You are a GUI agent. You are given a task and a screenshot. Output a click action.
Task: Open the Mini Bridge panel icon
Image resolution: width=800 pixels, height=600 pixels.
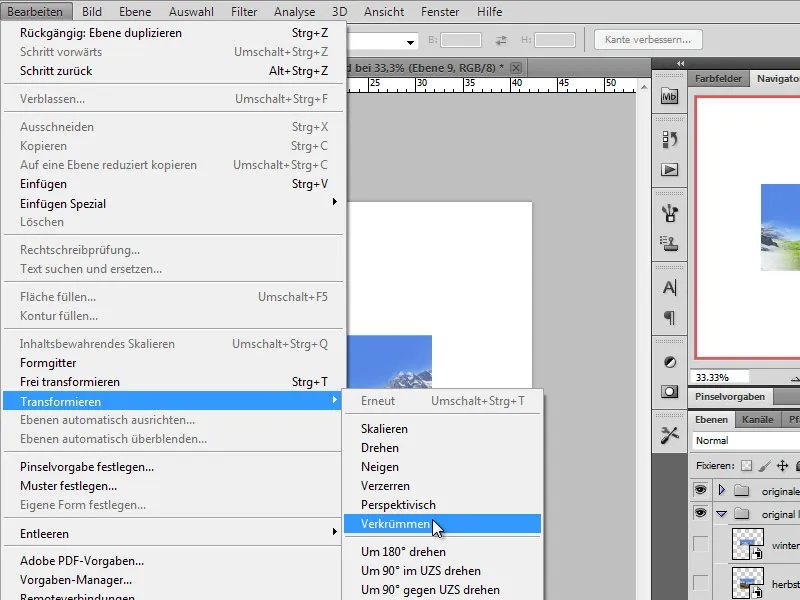(x=669, y=95)
